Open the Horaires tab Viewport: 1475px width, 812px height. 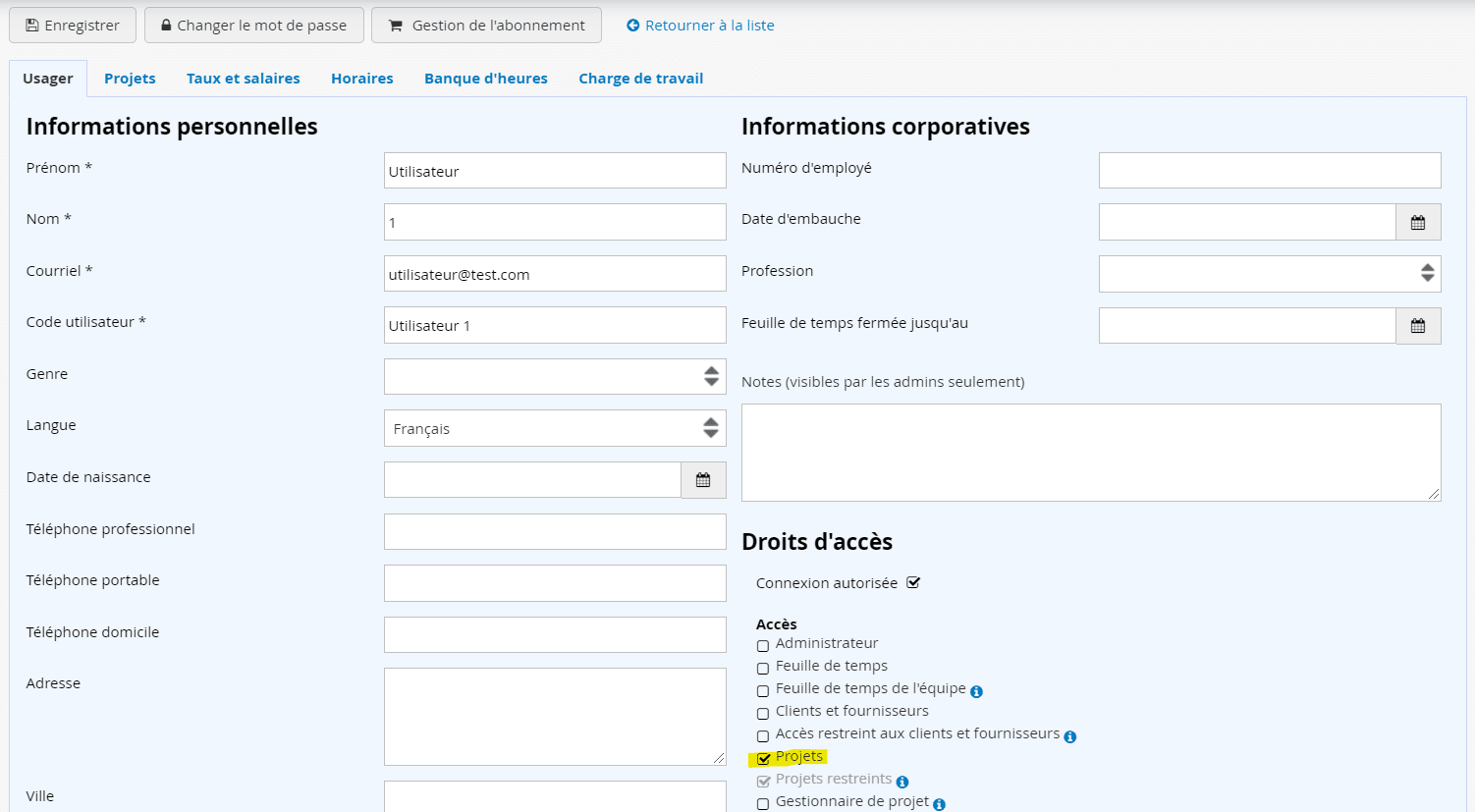point(362,79)
